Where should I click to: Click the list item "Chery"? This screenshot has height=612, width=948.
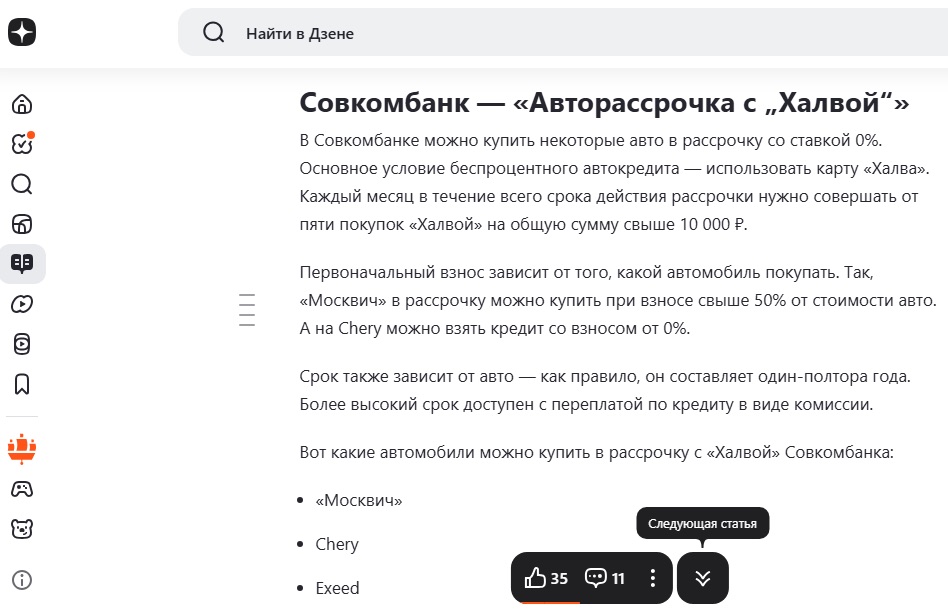point(337,544)
